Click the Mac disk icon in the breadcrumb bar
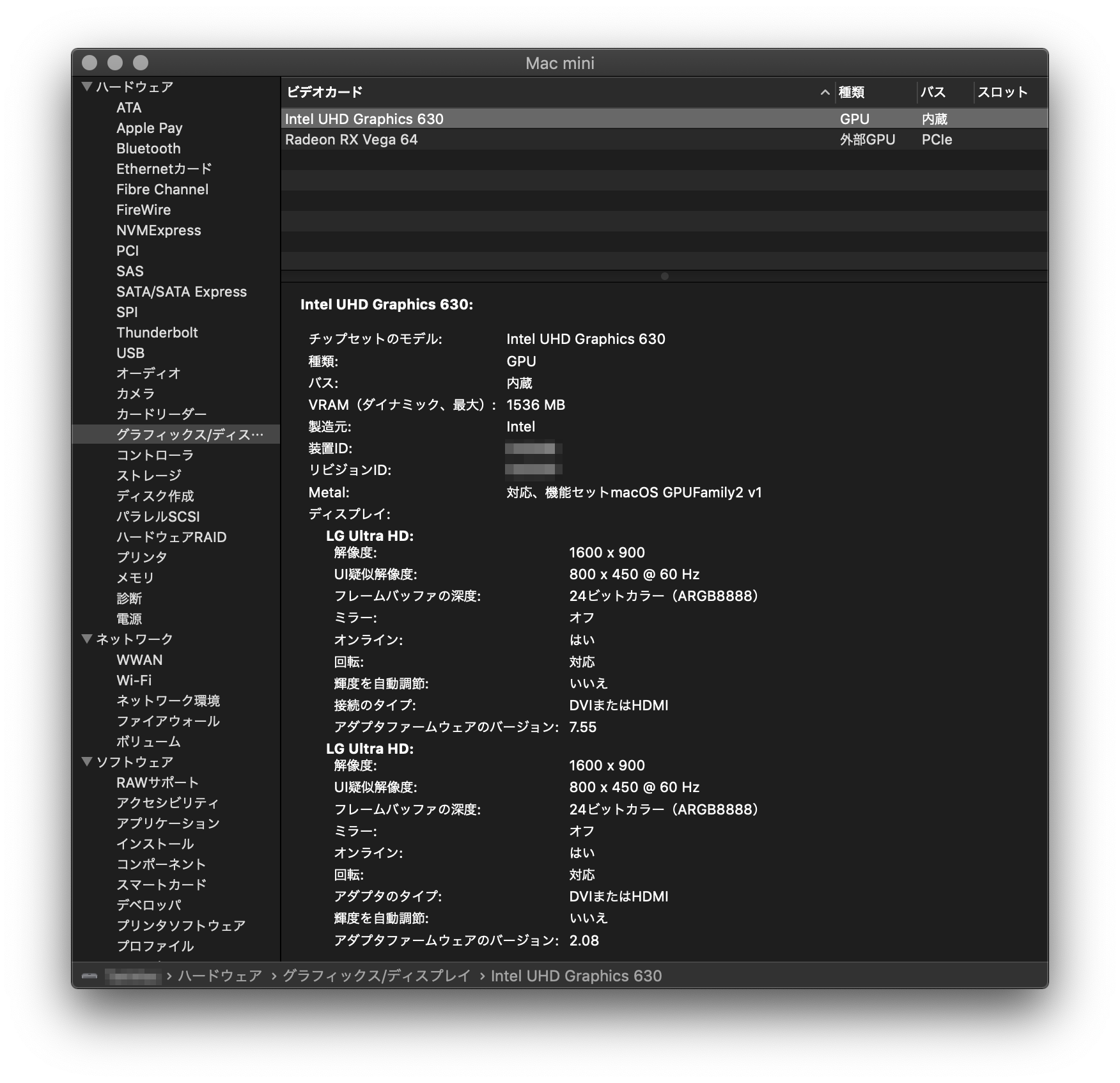Viewport: 1120px width, 1083px height. (89, 976)
